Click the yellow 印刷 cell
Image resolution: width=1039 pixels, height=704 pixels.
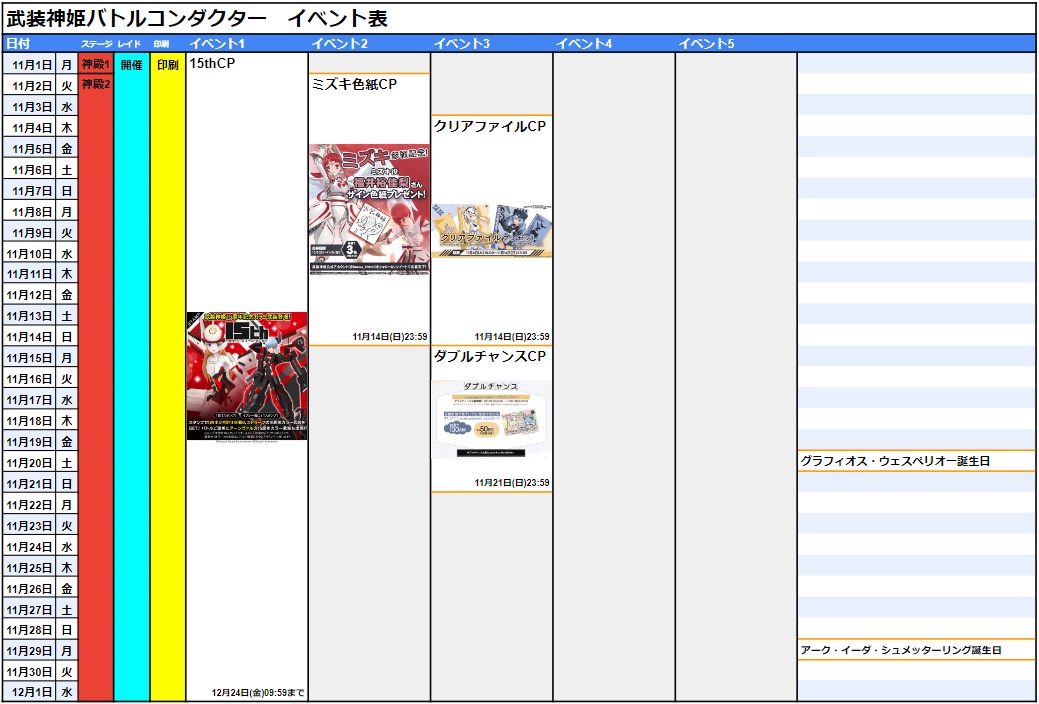[168, 64]
